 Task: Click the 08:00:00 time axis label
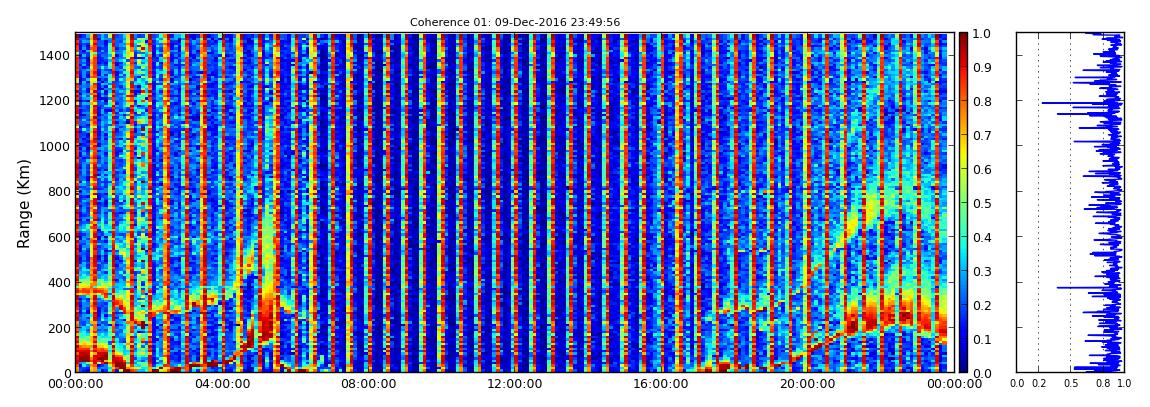(366, 384)
